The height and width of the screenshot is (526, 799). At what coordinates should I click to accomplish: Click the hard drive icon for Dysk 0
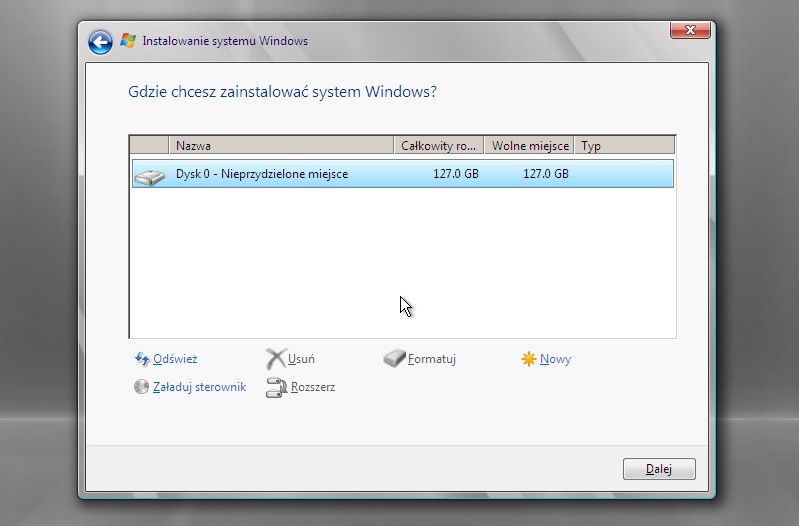pyautogui.click(x=149, y=176)
